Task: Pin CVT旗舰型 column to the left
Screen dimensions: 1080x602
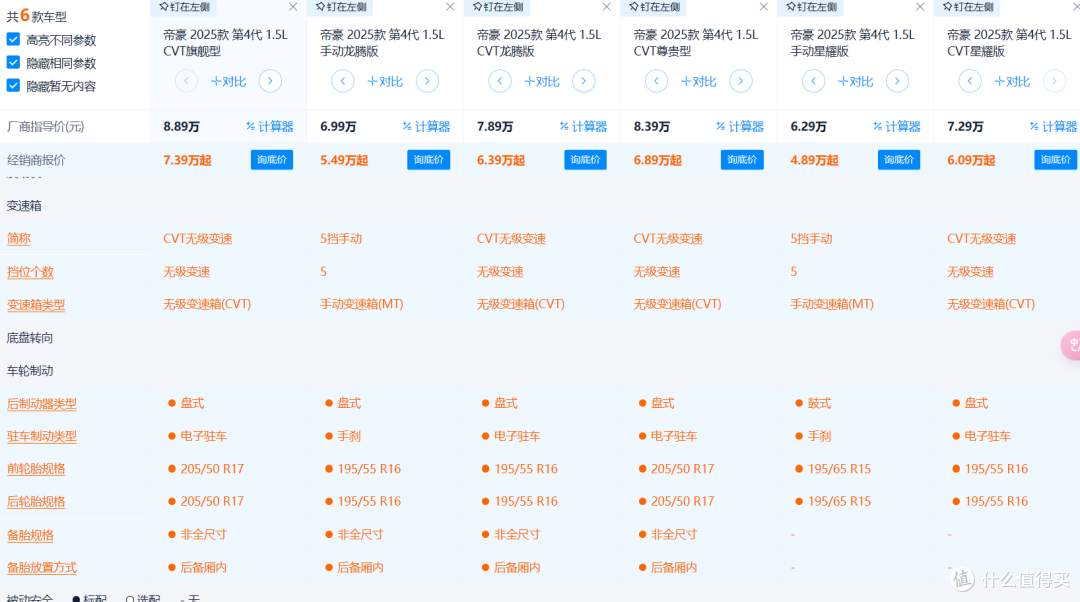Action: coord(183,7)
